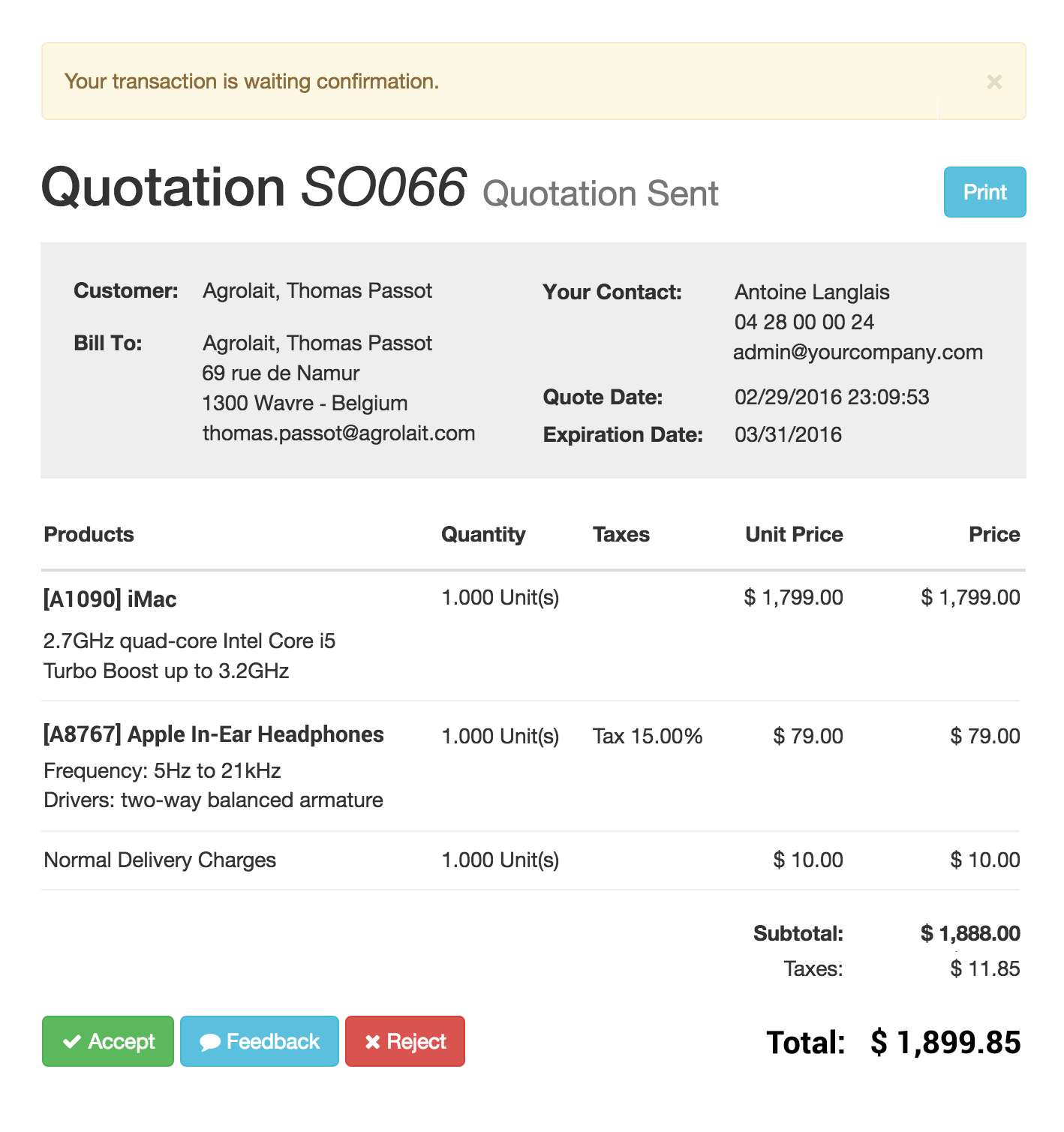This screenshot has height=1132, width=1064.
Task: Click the thomas.passot@agrolait.com email
Action: tap(338, 434)
